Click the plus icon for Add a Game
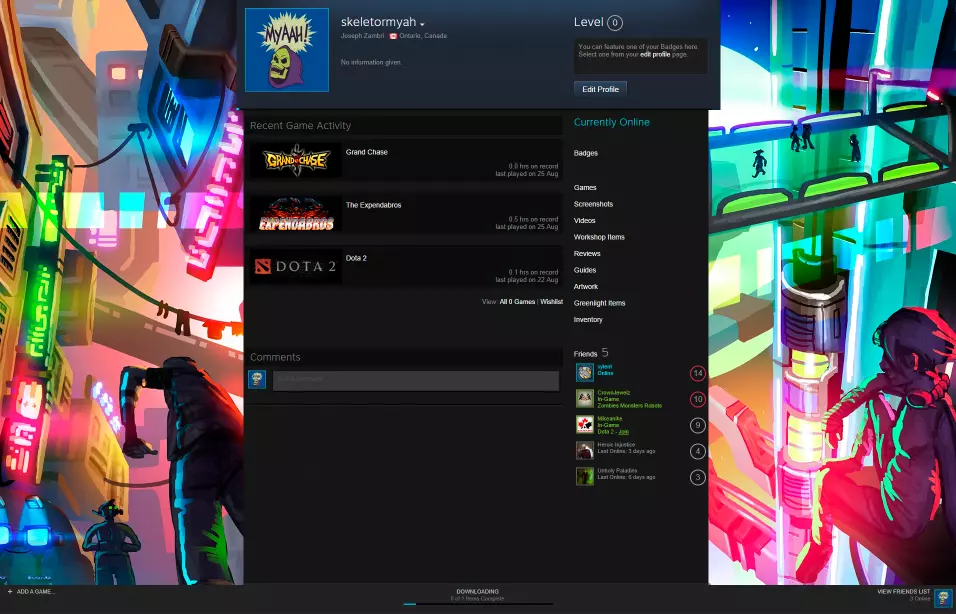The image size is (956, 614). pos(10,591)
